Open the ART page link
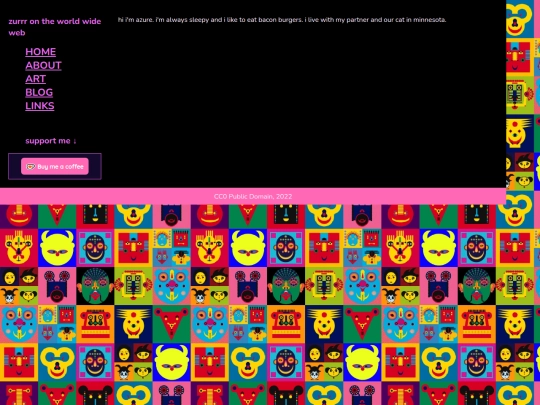Viewport: 540px width, 405px height. tap(35, 79)
